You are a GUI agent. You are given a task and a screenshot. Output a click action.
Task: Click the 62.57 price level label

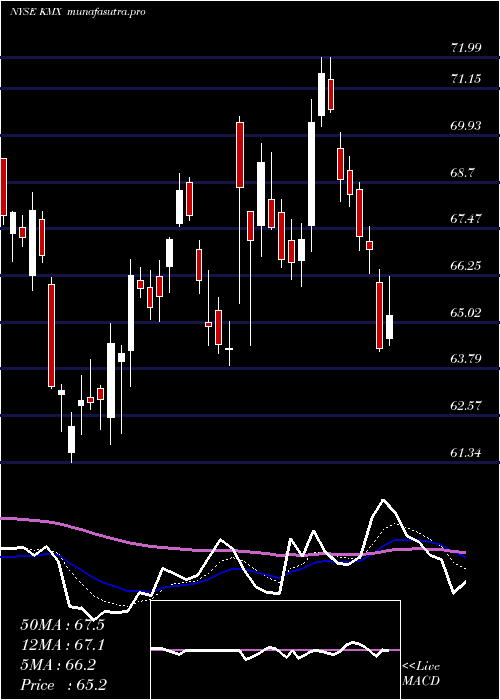click(466, 406)
